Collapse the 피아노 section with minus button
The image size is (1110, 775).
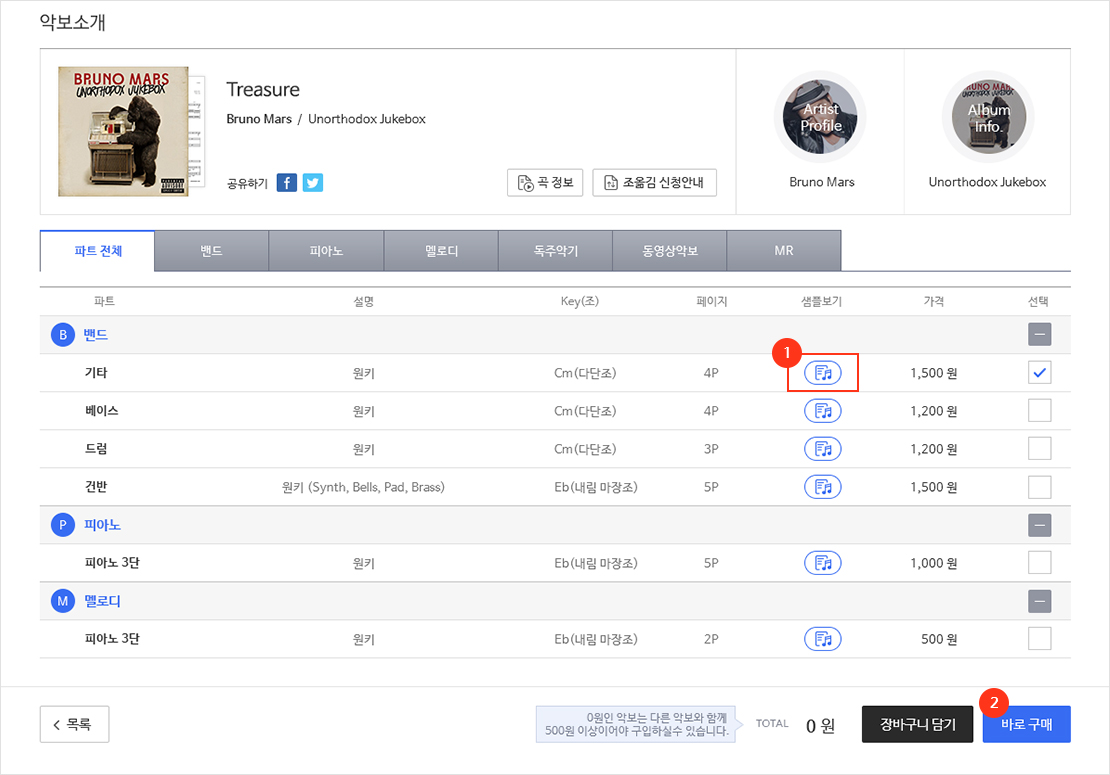(x=1039, y=525)
